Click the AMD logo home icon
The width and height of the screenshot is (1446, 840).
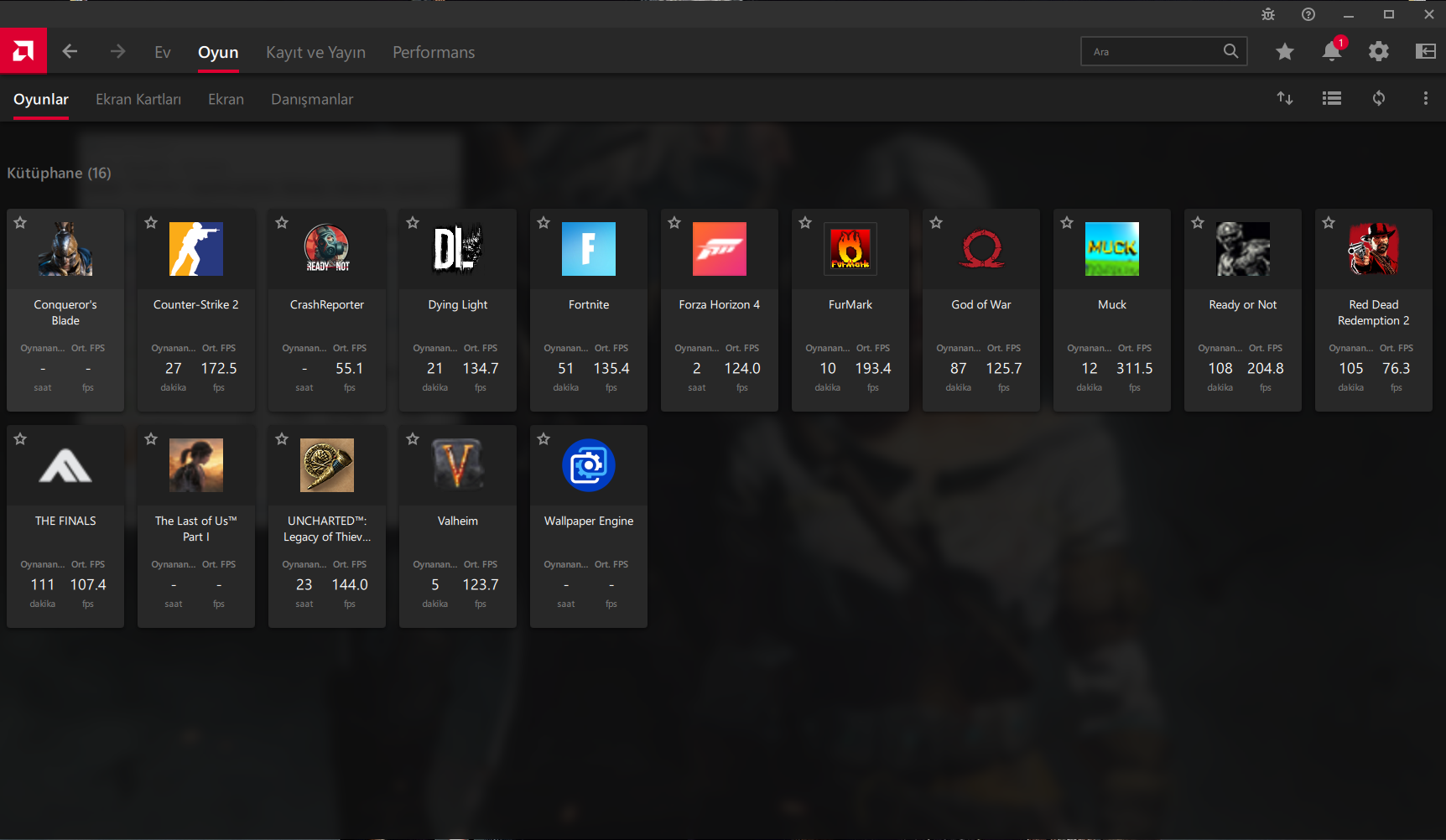[x=23, y=51]
